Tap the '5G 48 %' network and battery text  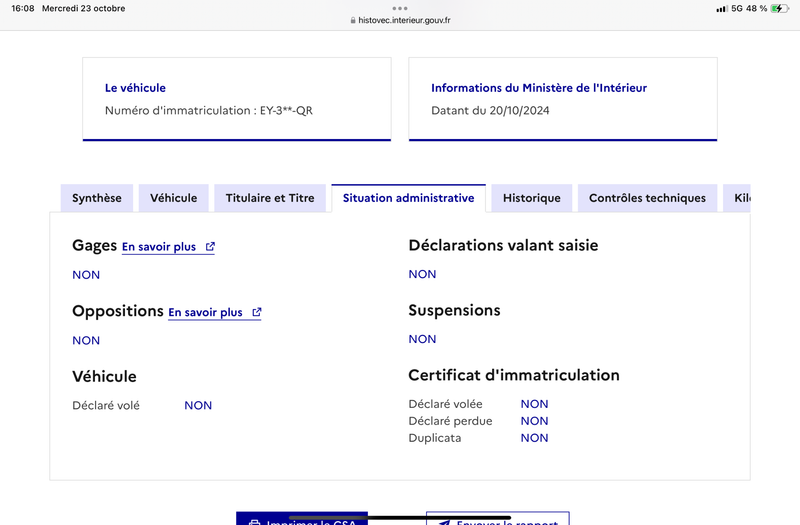(x=749, y=8)
